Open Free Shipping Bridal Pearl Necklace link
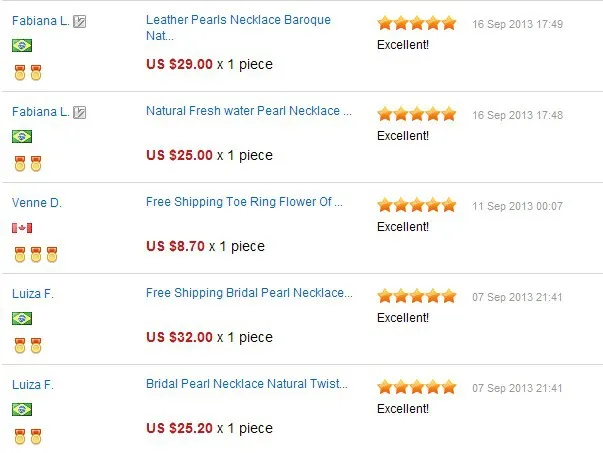 (249, 293)
